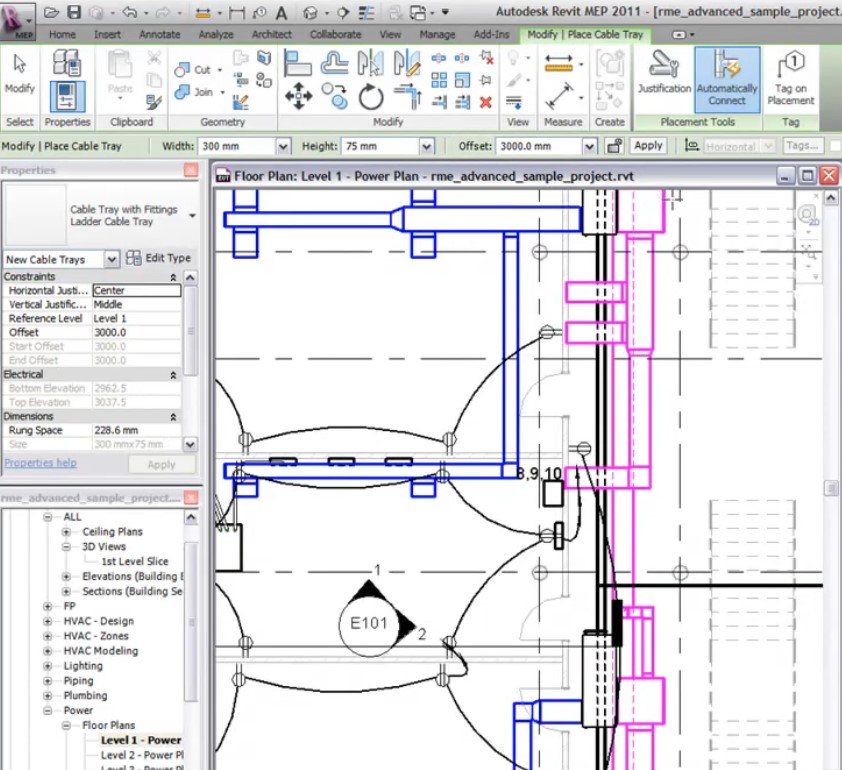Click the Match Type Properties paintbrush icon

(154, 101)
